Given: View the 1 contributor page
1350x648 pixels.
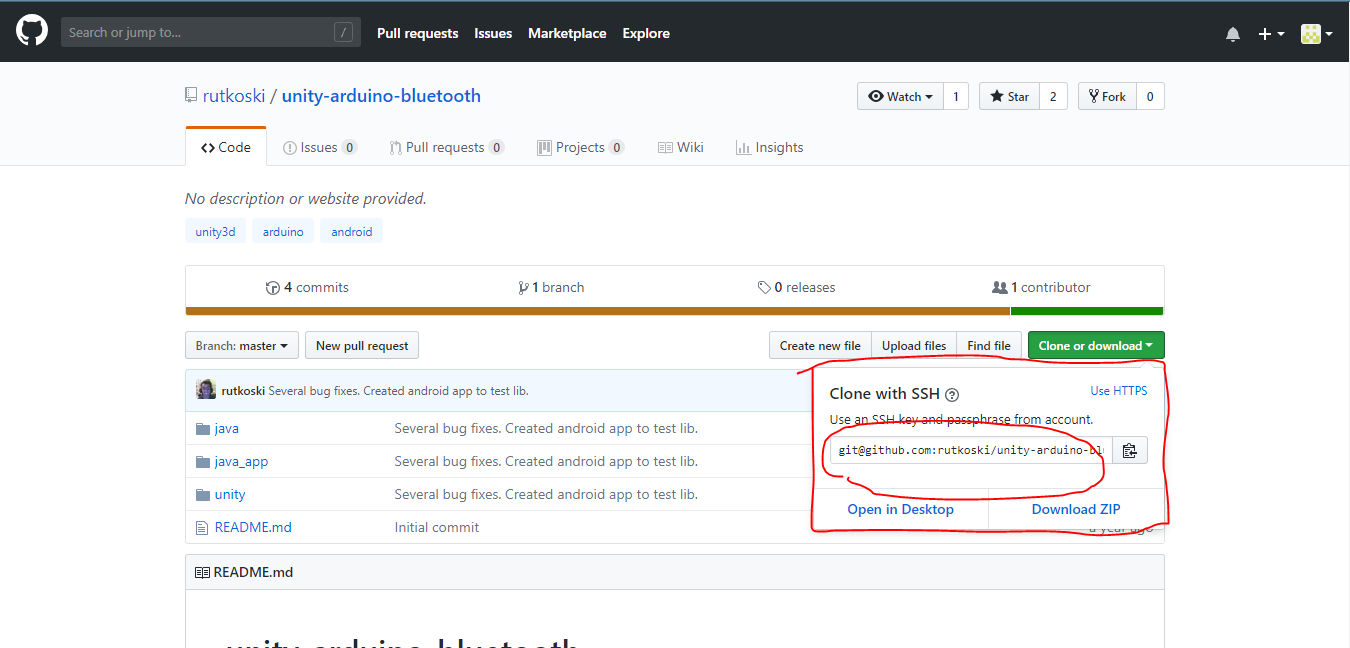Looking at the screenshot, I should pos(1041,287).
